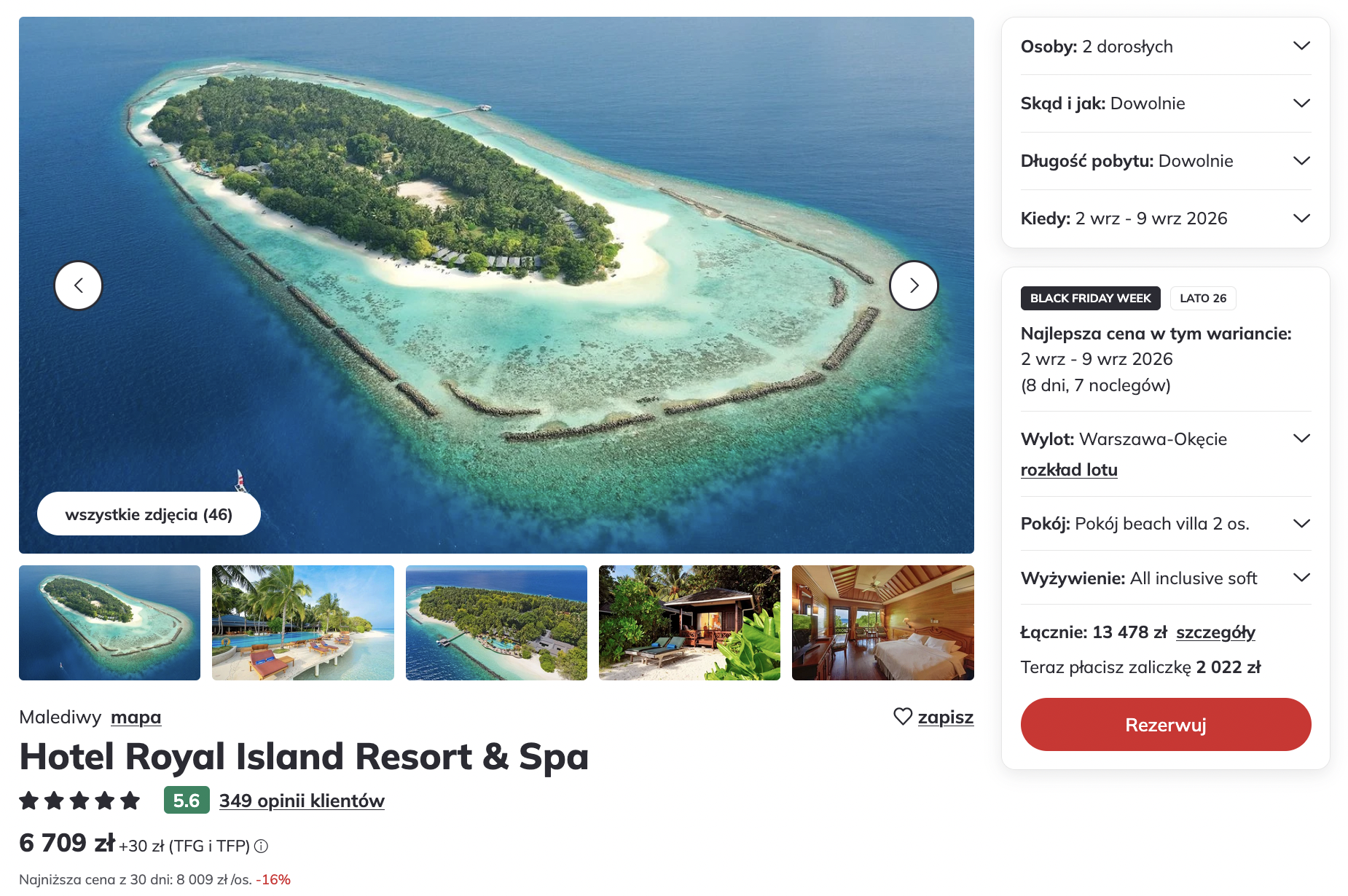
Task: Open all photos with wszystkie zdjęcia (46)
Action: point(149,514)
